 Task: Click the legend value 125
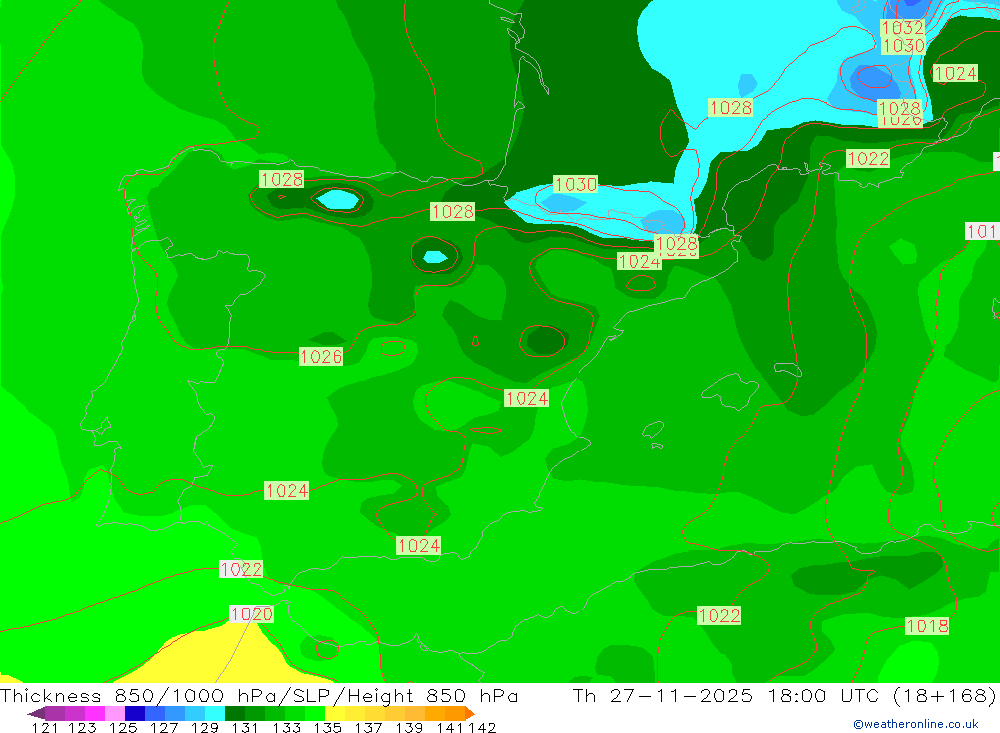pyautogui.click(x=123, y=727)
